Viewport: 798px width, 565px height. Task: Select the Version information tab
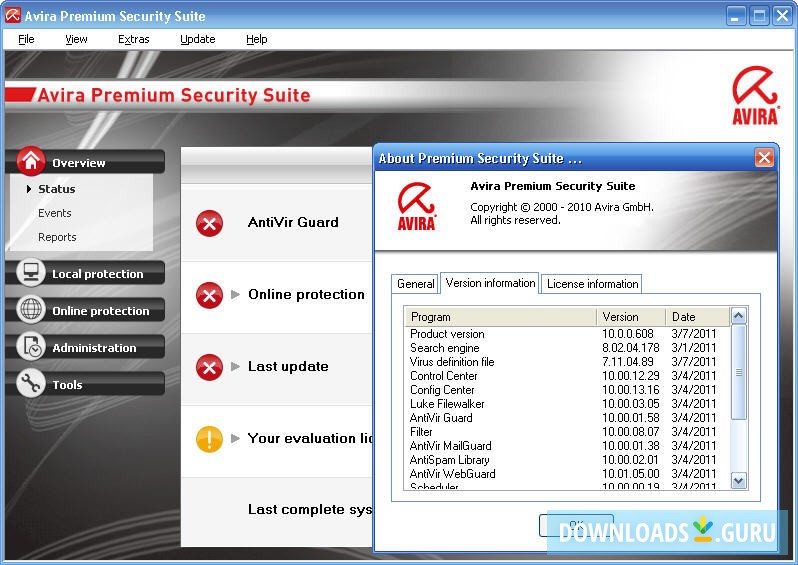(x=490, y=283)
